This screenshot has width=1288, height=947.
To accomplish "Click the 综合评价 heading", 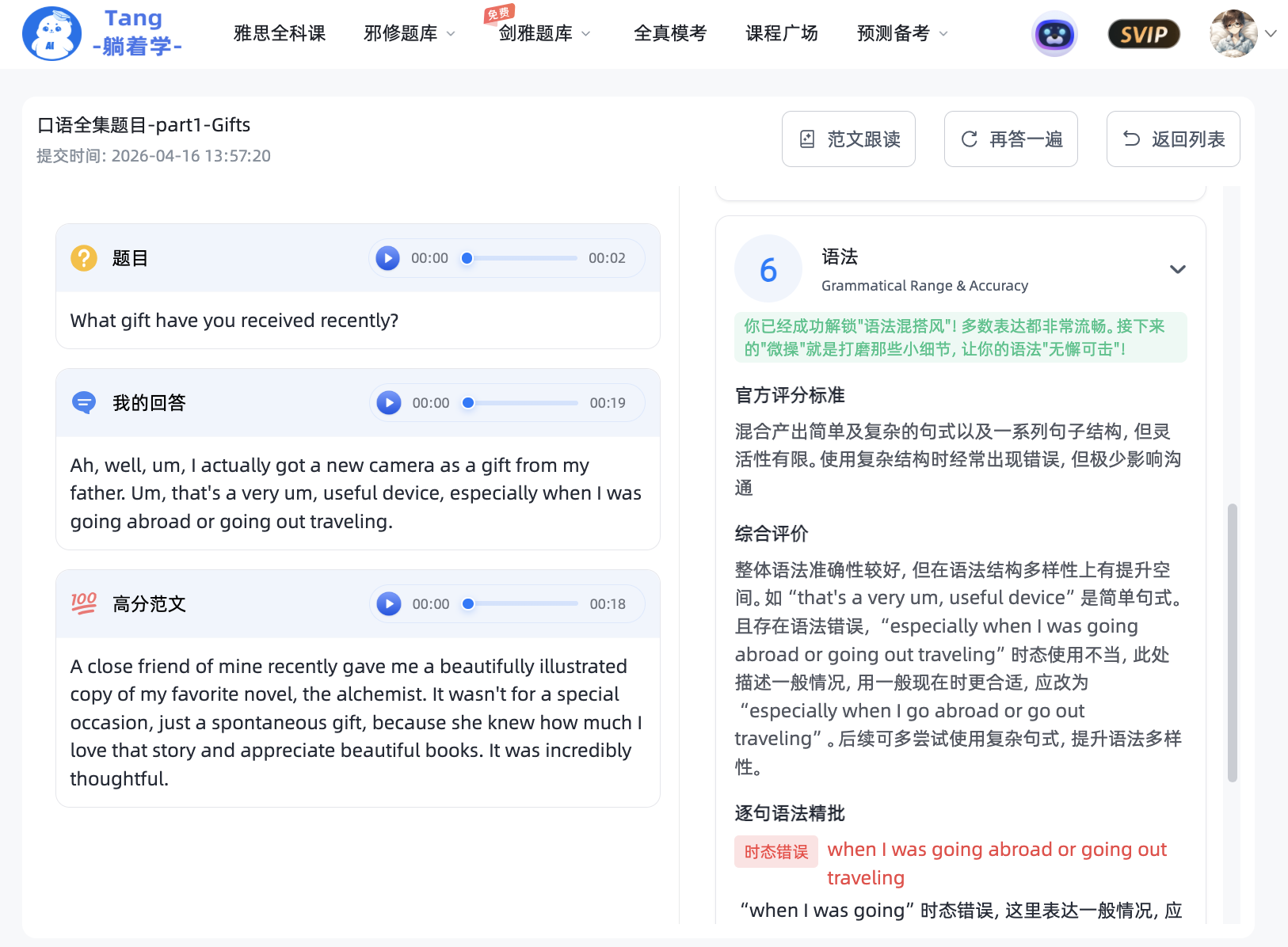I will pyautogui.click(x=772, y=534).
